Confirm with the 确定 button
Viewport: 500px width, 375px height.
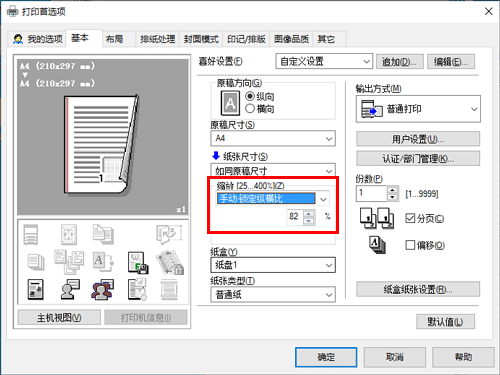pyautogui.click(x=326, y=357)
